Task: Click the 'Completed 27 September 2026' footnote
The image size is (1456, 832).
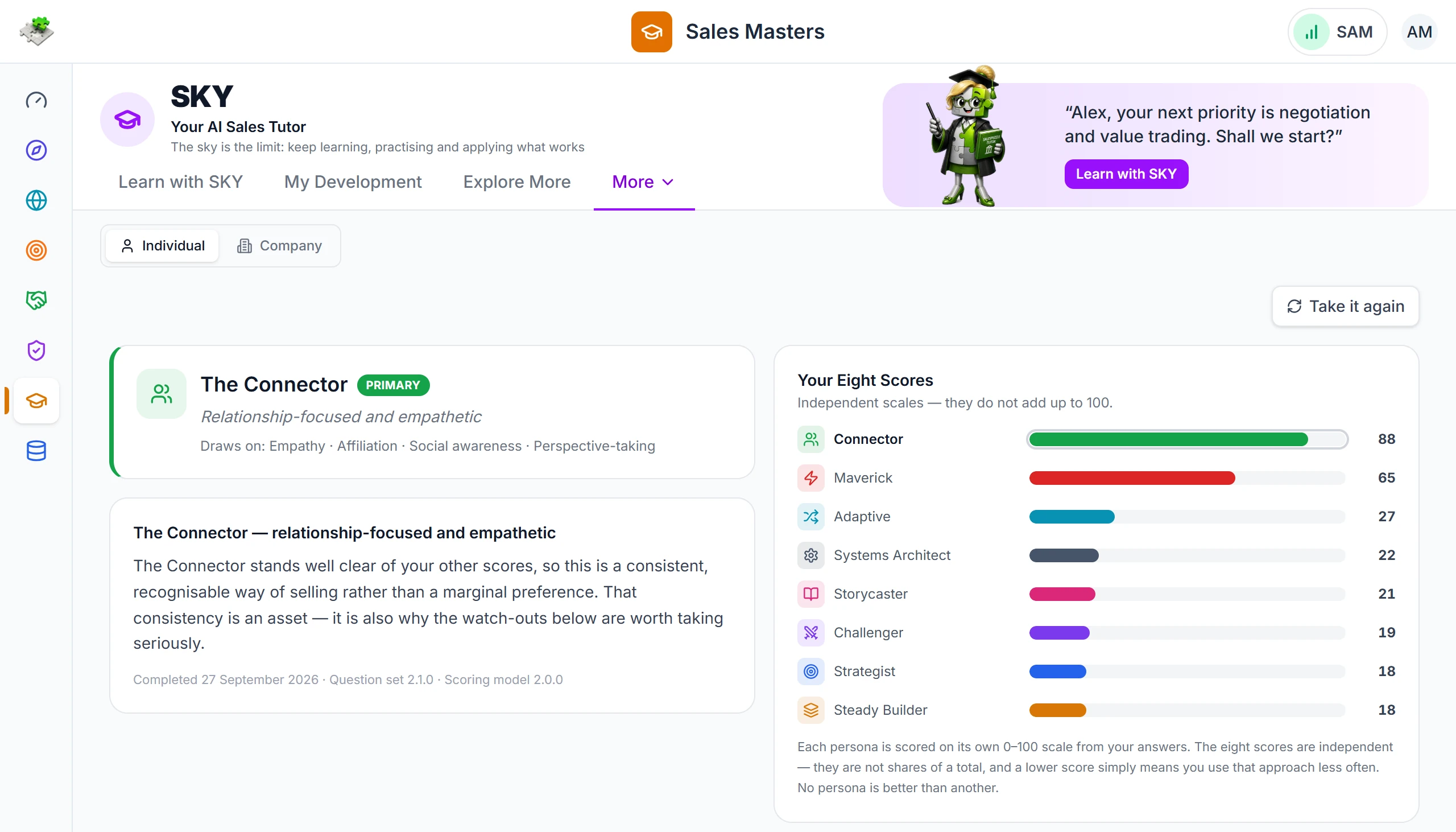Action: pyautogui.click(x=225, y=679)
